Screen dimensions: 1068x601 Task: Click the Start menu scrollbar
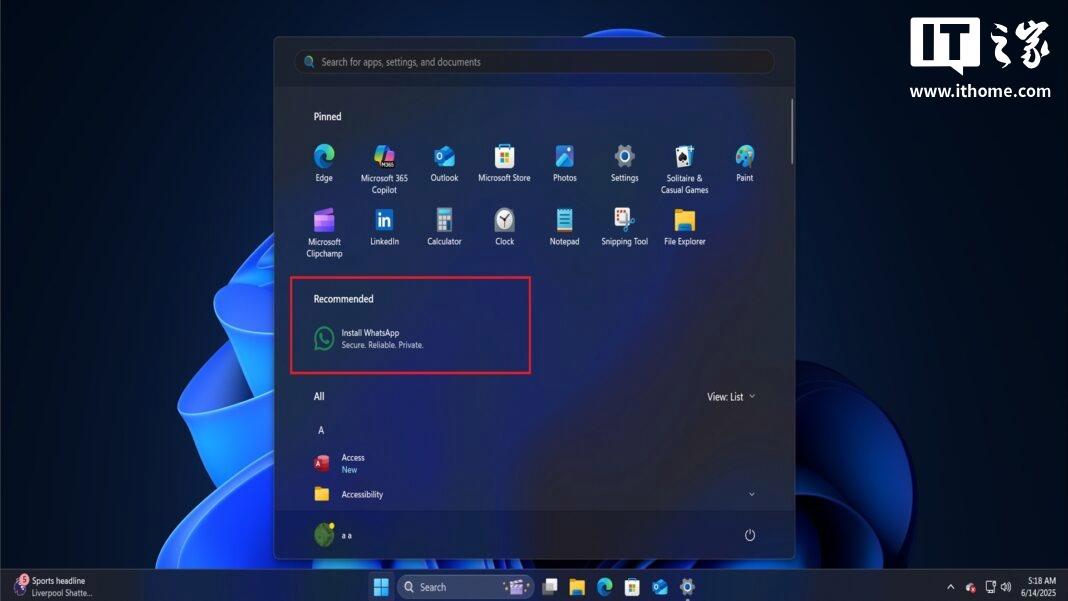coord(791,131)
